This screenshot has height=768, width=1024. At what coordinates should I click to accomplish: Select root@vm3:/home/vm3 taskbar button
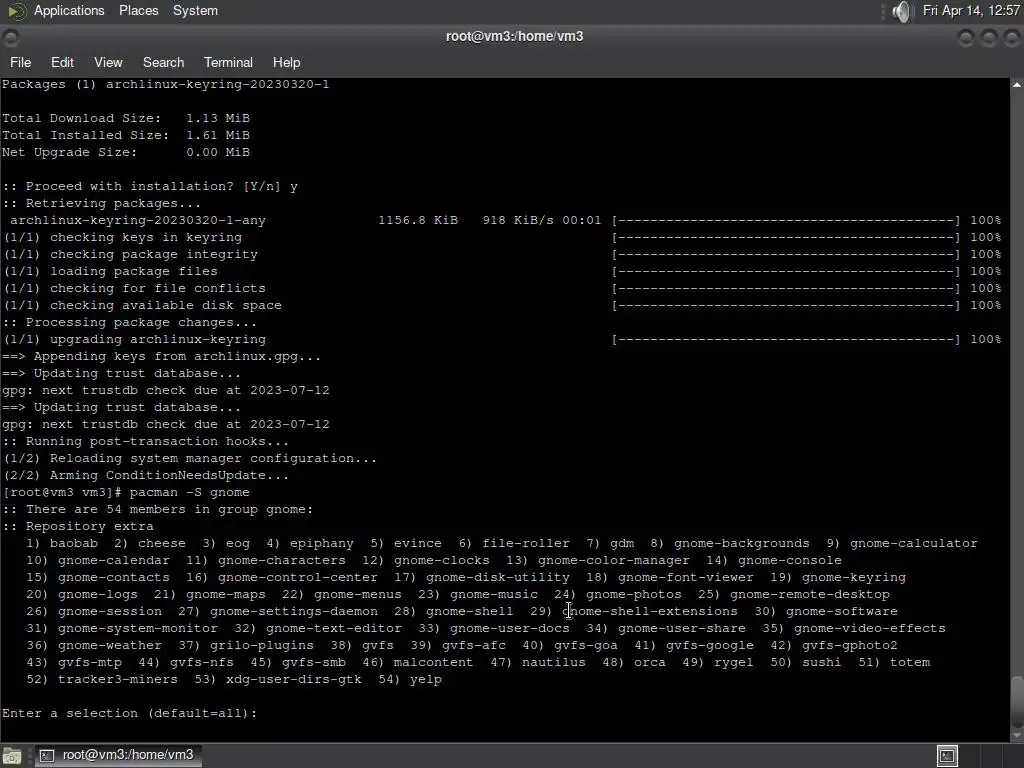118,756
